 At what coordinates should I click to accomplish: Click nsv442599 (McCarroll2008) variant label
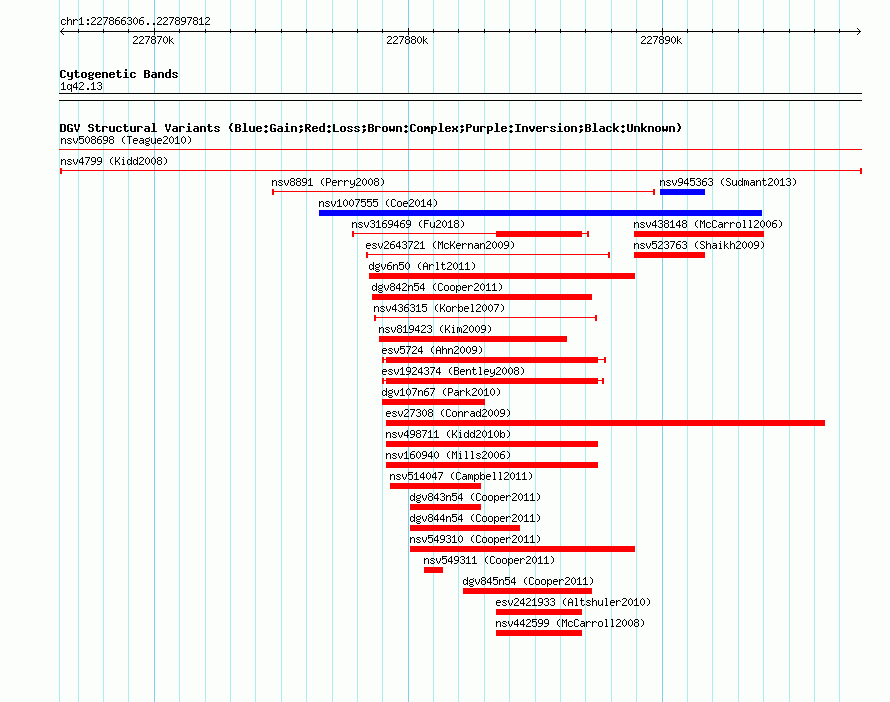click(570, 623)
